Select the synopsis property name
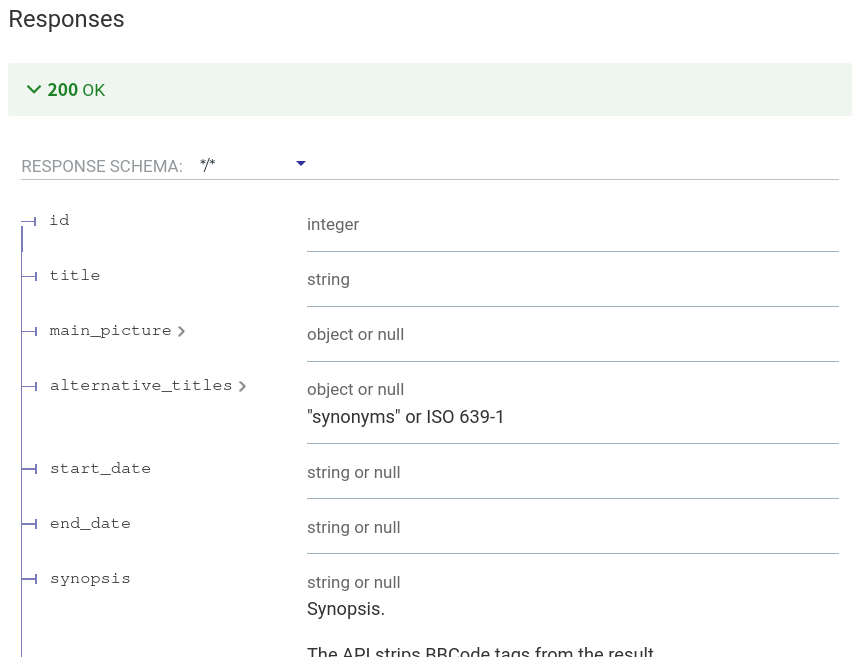Image resolution: width=863 pixels, height=657 pixels. pyautogui.click(x=90, y=578)
